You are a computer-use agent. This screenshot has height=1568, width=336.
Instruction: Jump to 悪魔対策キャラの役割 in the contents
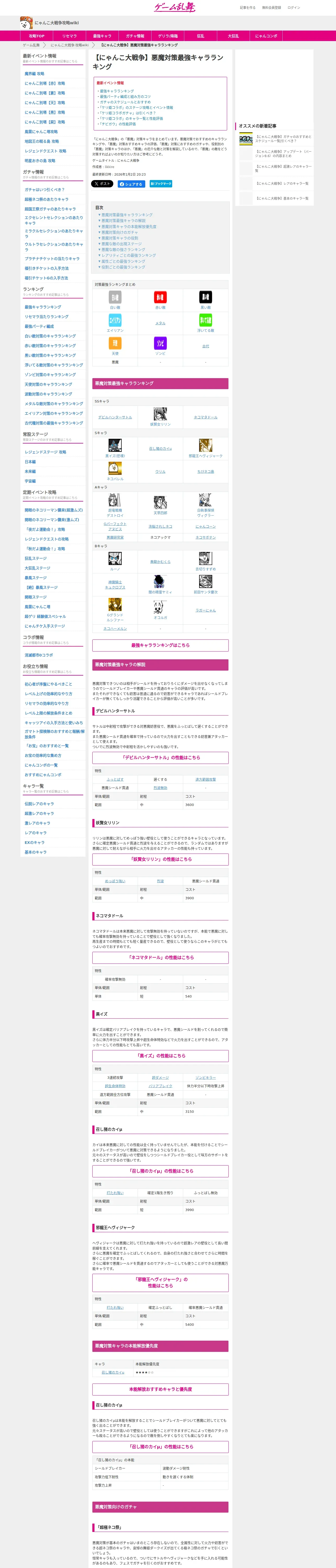120,238
